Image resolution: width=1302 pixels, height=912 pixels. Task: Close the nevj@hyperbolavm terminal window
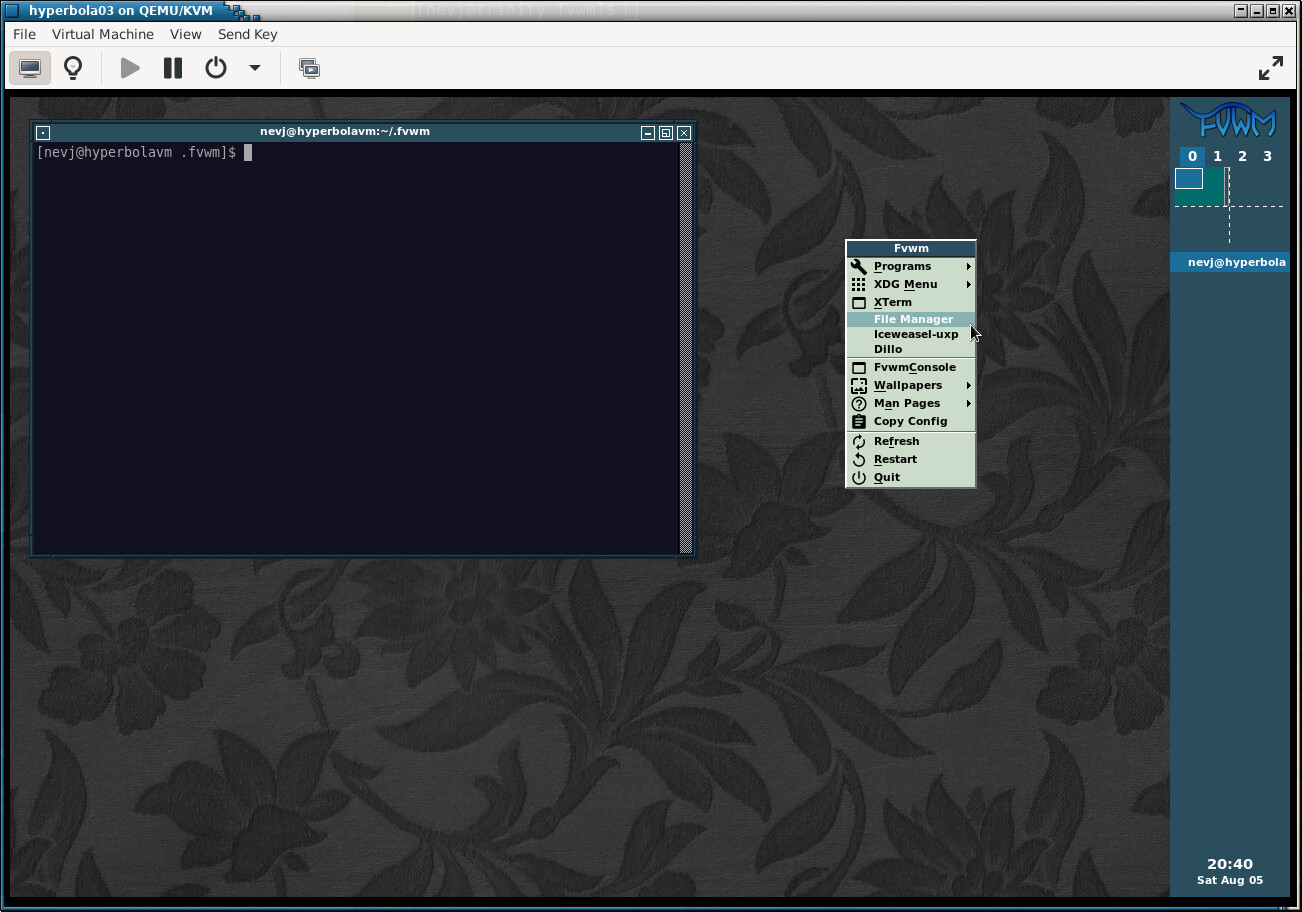(x=684, y=132)
